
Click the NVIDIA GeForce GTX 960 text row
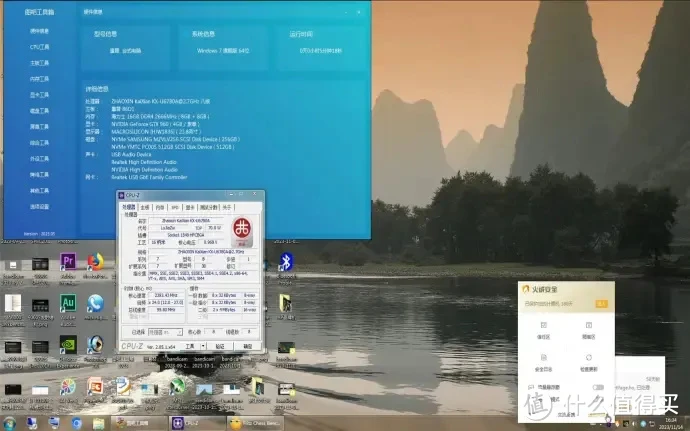pos(155,124)
